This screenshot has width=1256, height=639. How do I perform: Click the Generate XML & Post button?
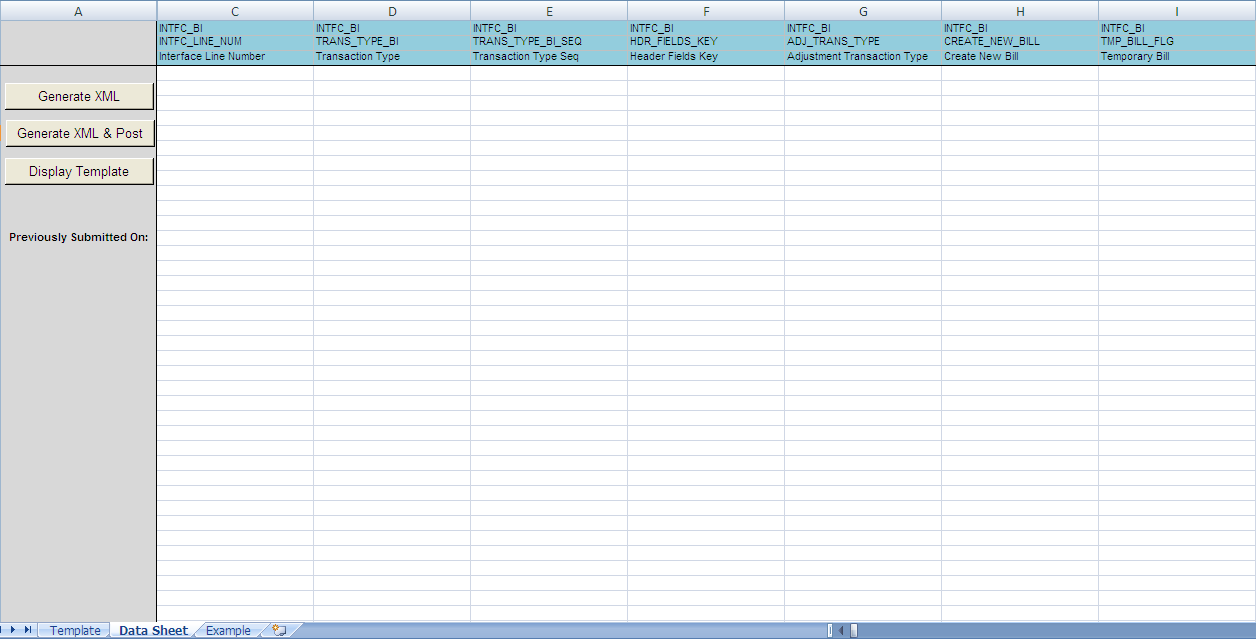pos(80,133)
